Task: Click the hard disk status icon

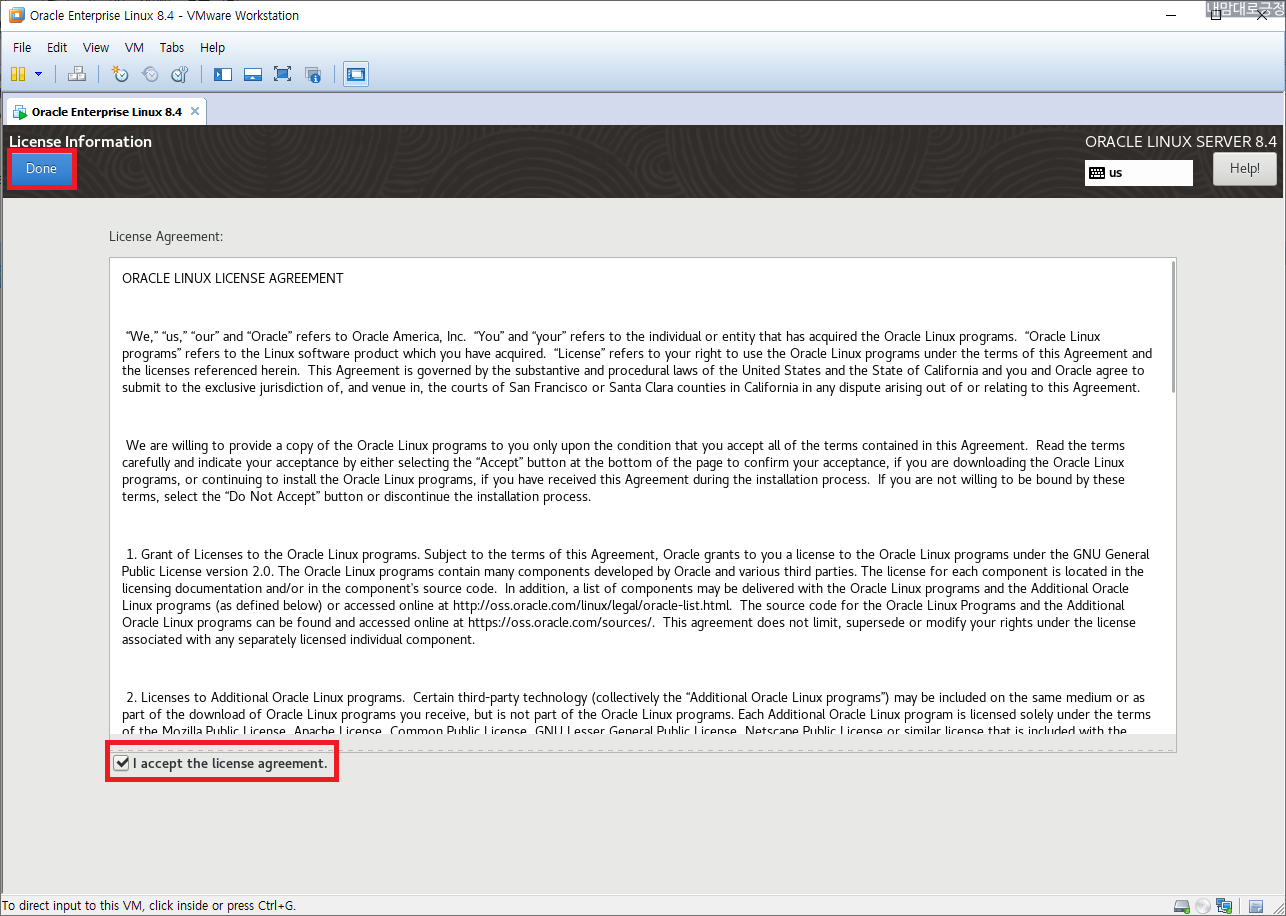Action: (x=1181, y=906)
